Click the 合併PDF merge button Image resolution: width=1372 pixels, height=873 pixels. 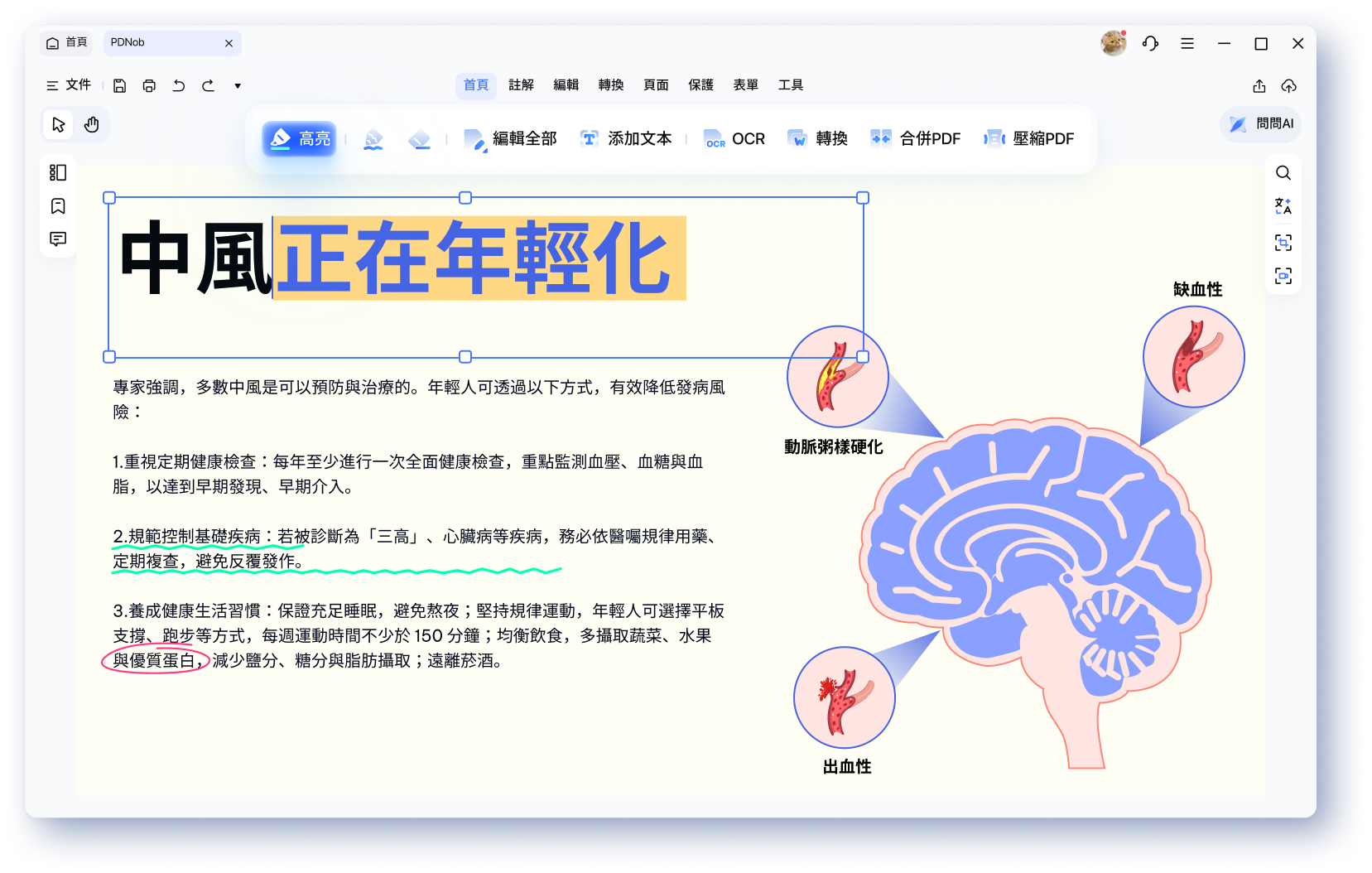click(915, 138)
